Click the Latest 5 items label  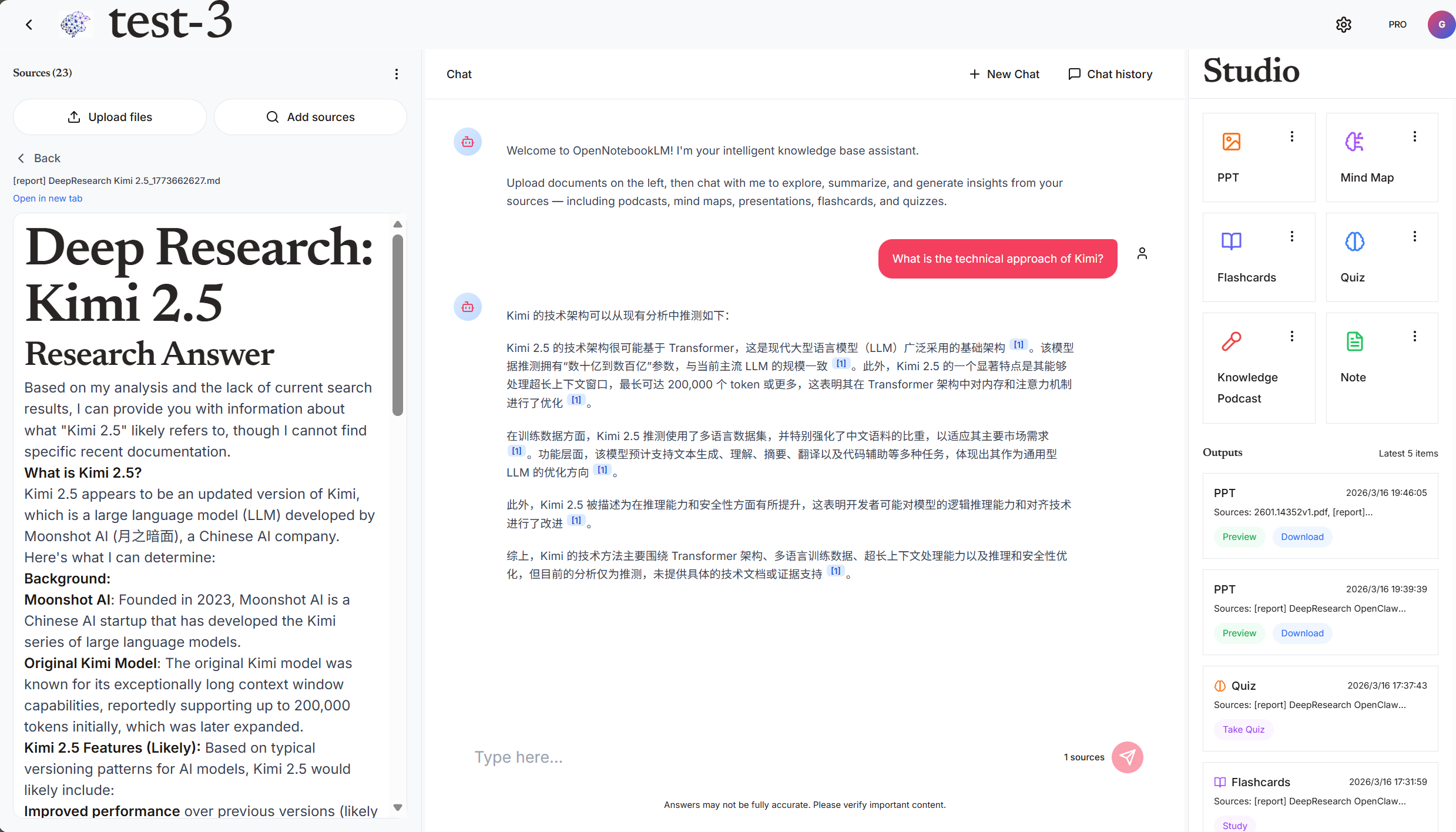click(1408, 454)
